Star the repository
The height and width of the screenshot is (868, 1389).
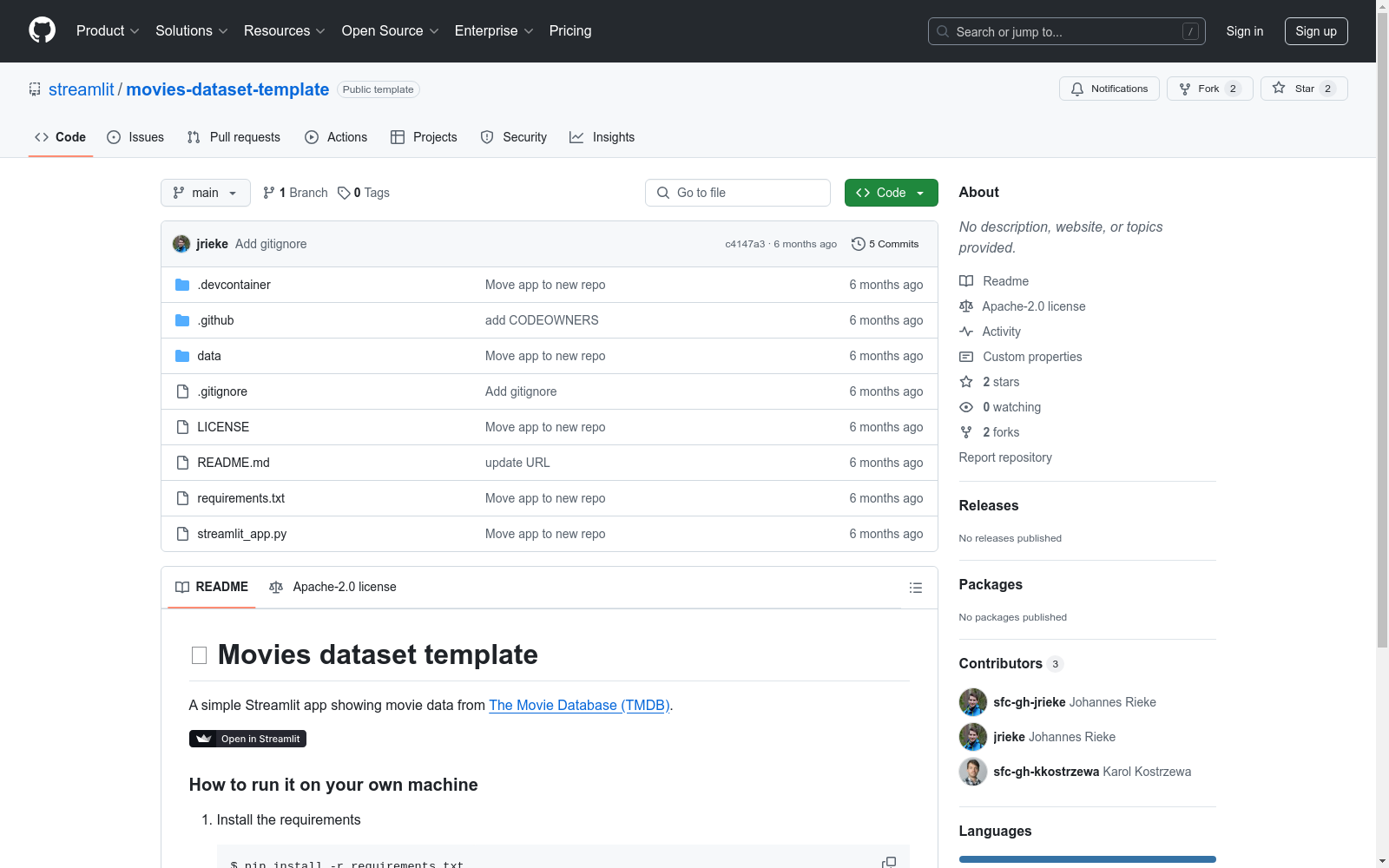1304,89
